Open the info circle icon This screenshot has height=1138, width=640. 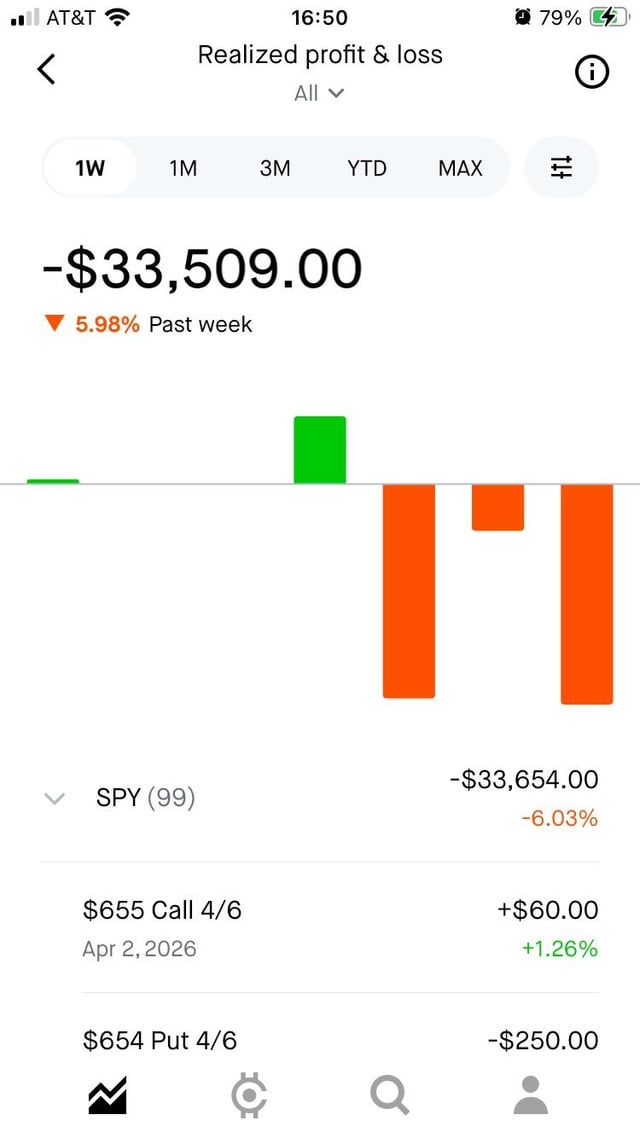pos(592,72)
